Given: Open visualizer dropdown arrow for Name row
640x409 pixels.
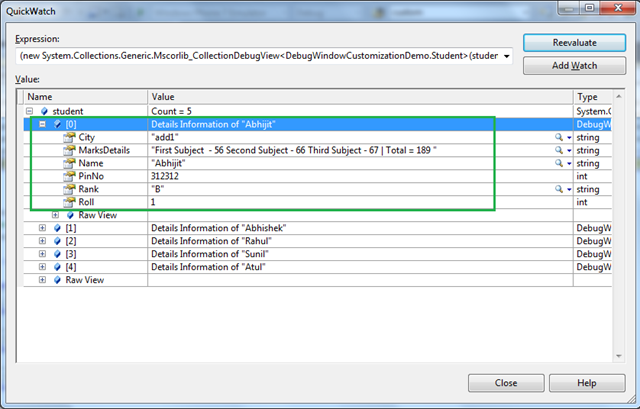Looking at the screenshot, I should 569,163.
